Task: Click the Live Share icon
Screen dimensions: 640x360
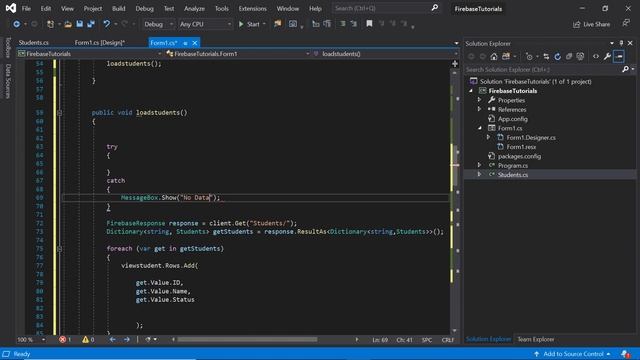Action: pos(576,24)
